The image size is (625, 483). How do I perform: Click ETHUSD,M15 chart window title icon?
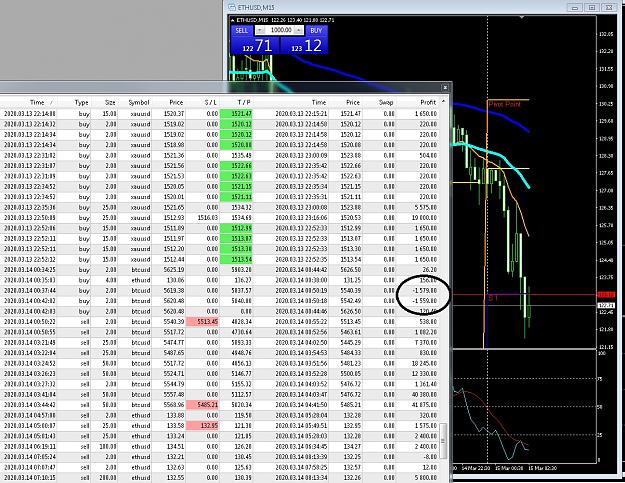(x=232, y=8)
